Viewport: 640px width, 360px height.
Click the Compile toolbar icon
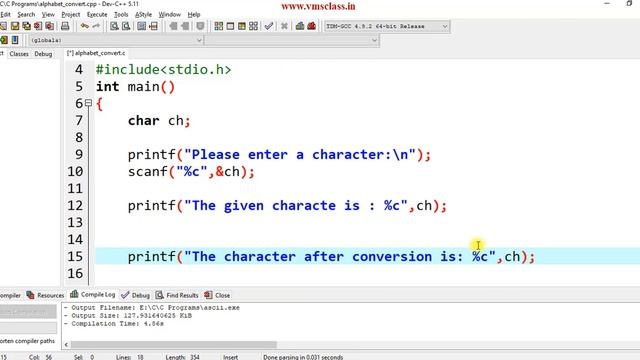click(218, 26)
